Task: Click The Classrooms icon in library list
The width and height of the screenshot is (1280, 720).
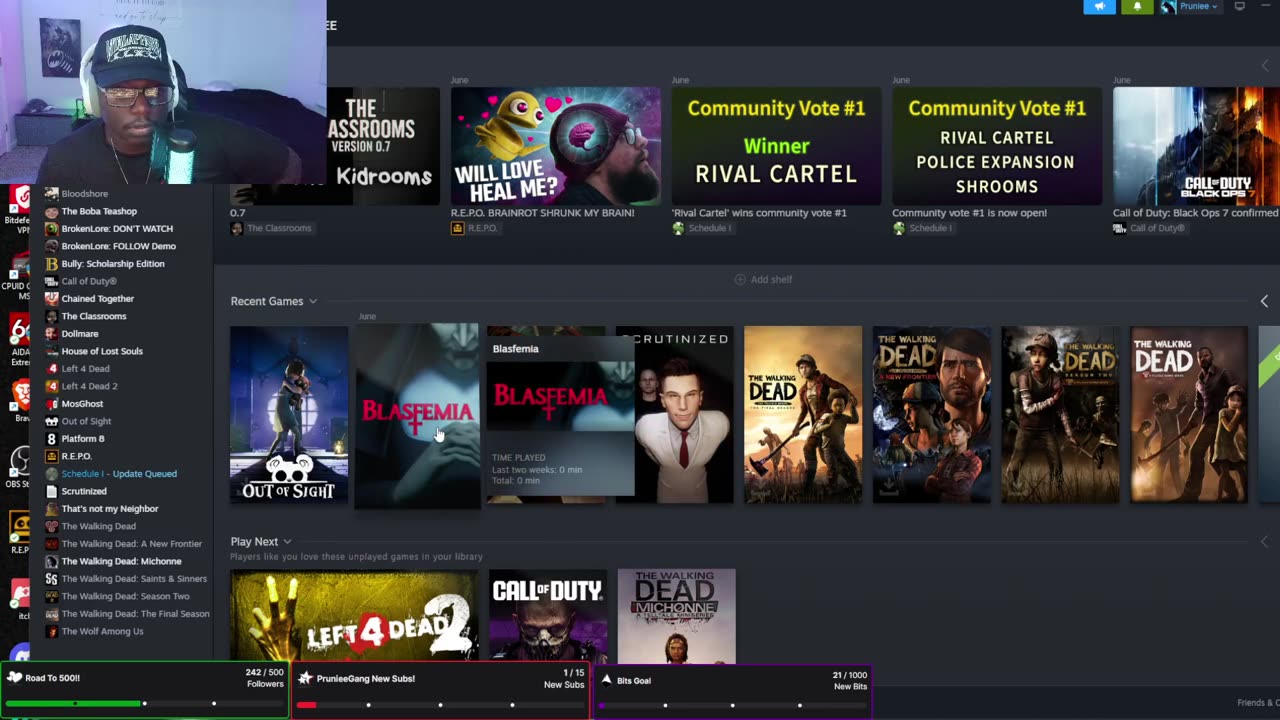Action: [x=52, y=316]
